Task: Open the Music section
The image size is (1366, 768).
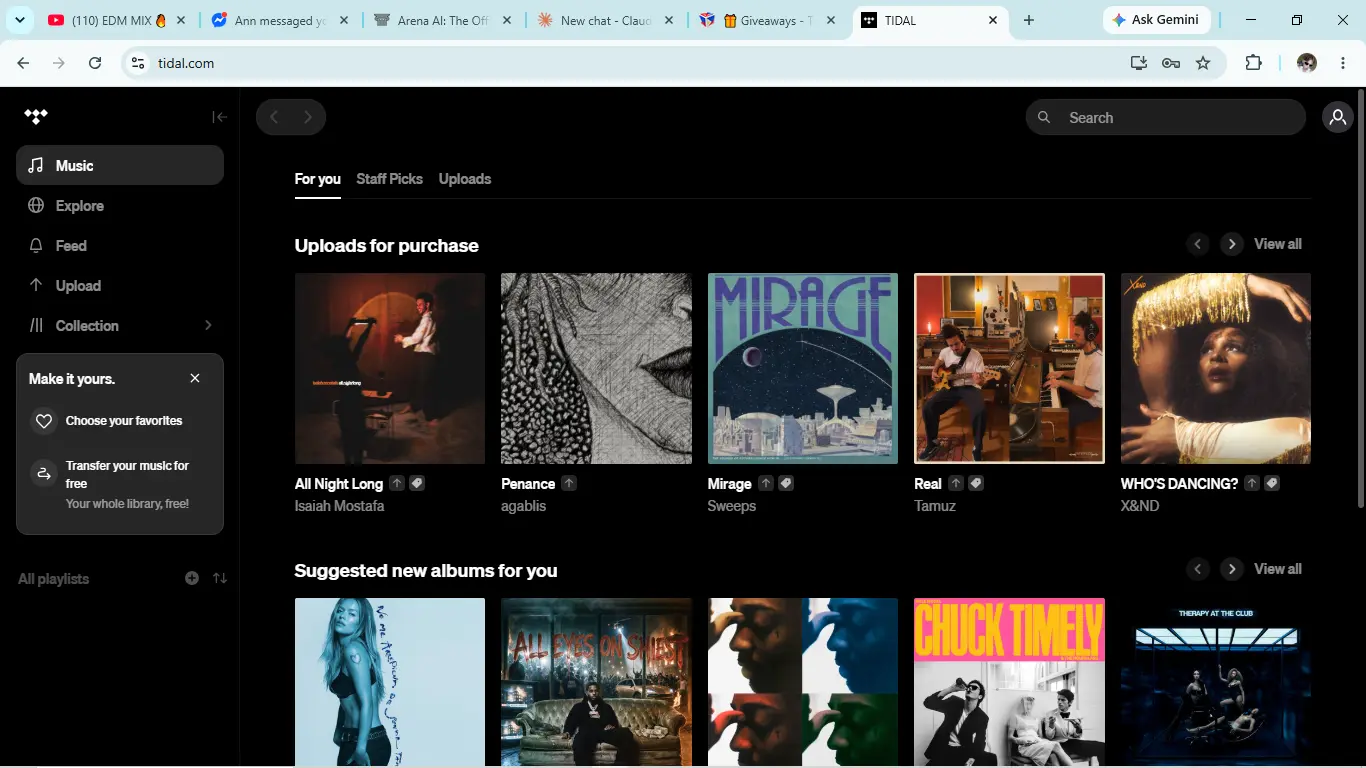Action: [x=120, y=165]
